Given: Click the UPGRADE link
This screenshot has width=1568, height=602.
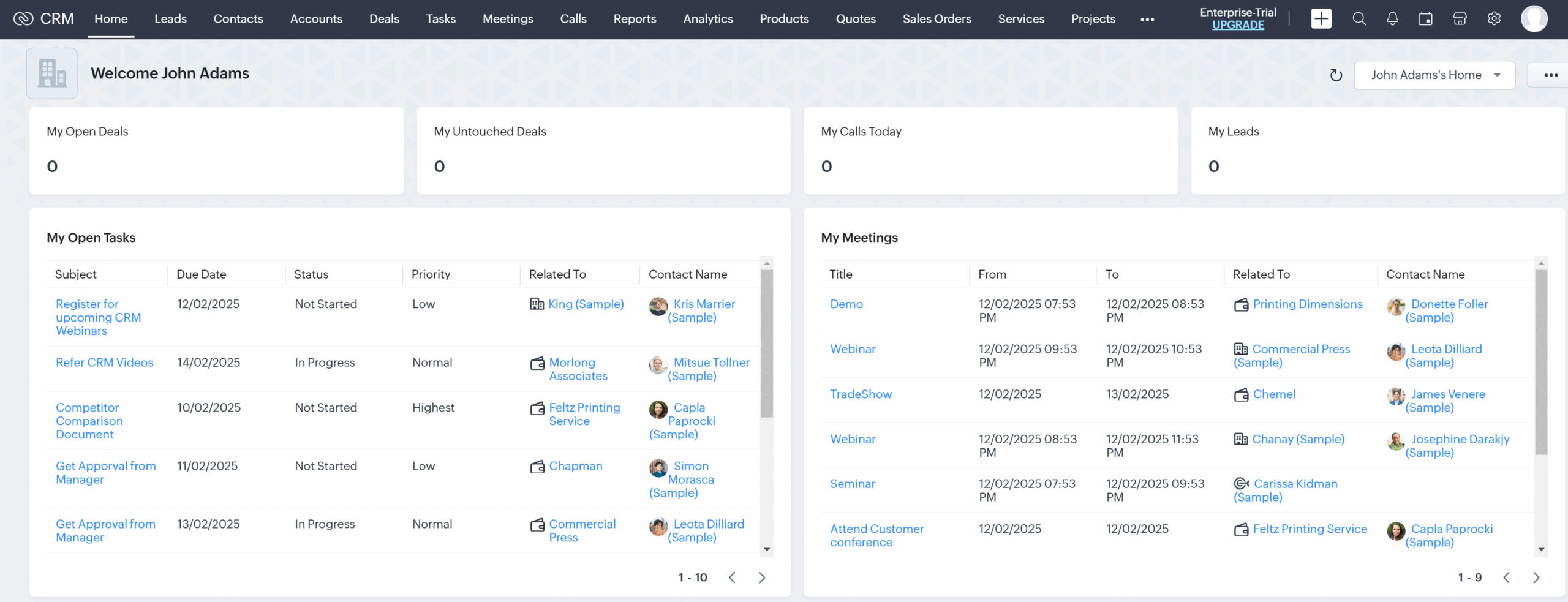Looking at the screenshot, I should coord(1238,25).
